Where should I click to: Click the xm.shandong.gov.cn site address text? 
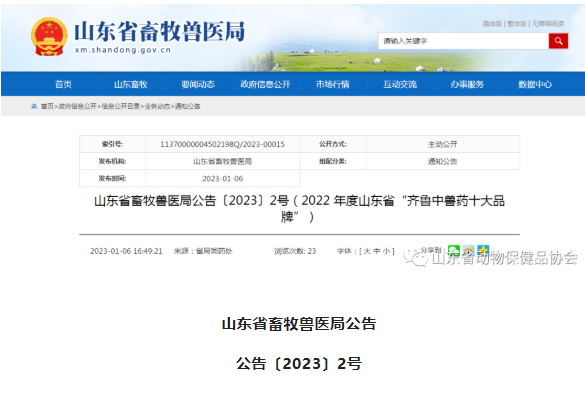123,50
